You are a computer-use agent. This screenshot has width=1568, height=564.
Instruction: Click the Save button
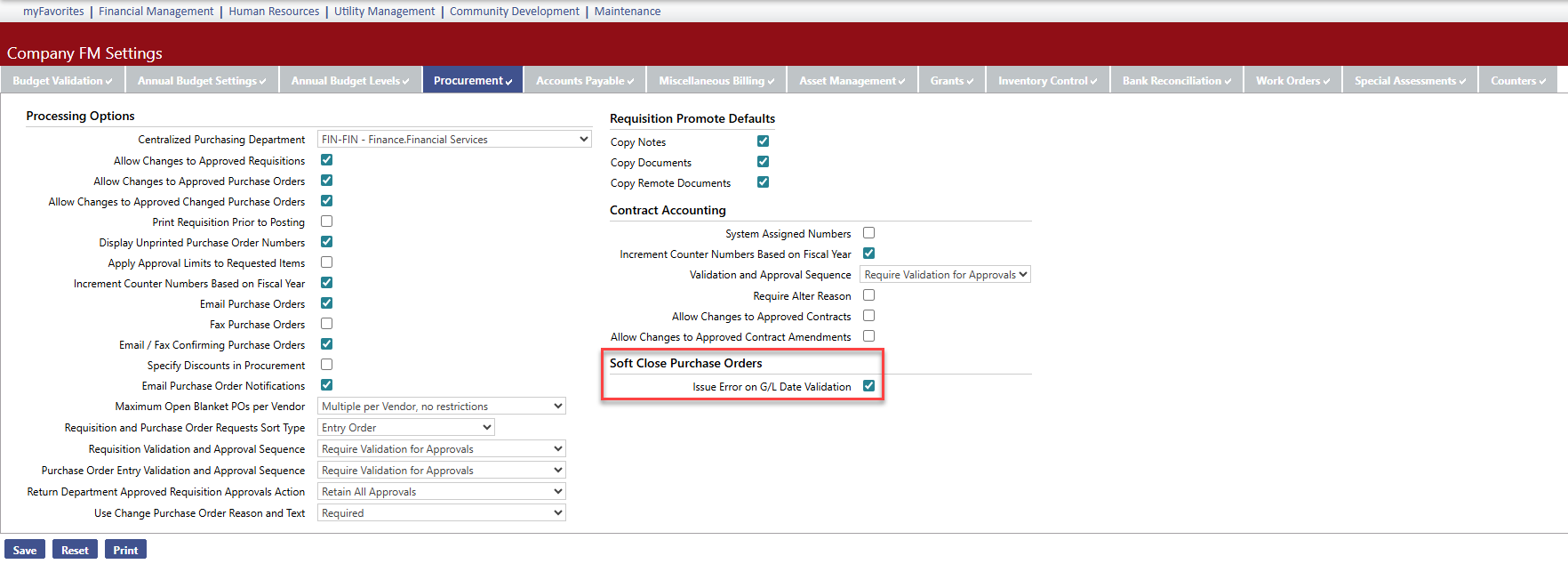coord(25,550)
